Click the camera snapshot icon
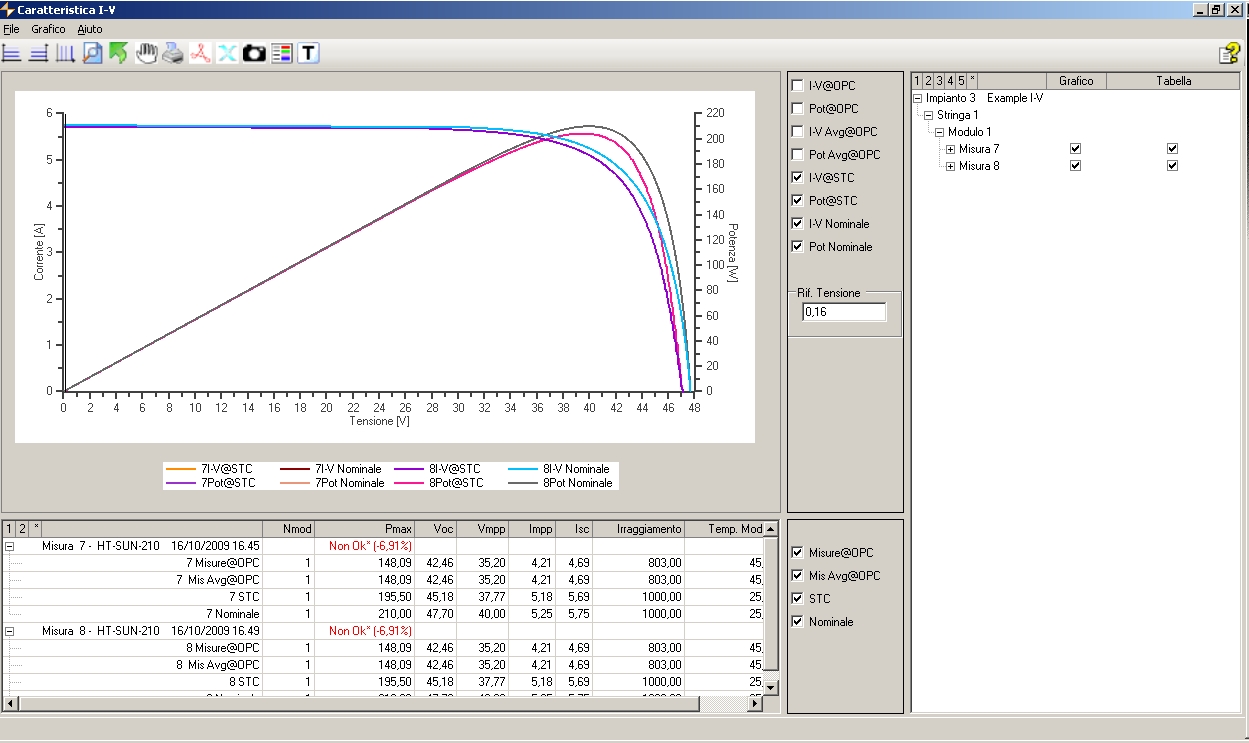This screenshot has height=743, width=1249. 254,53
